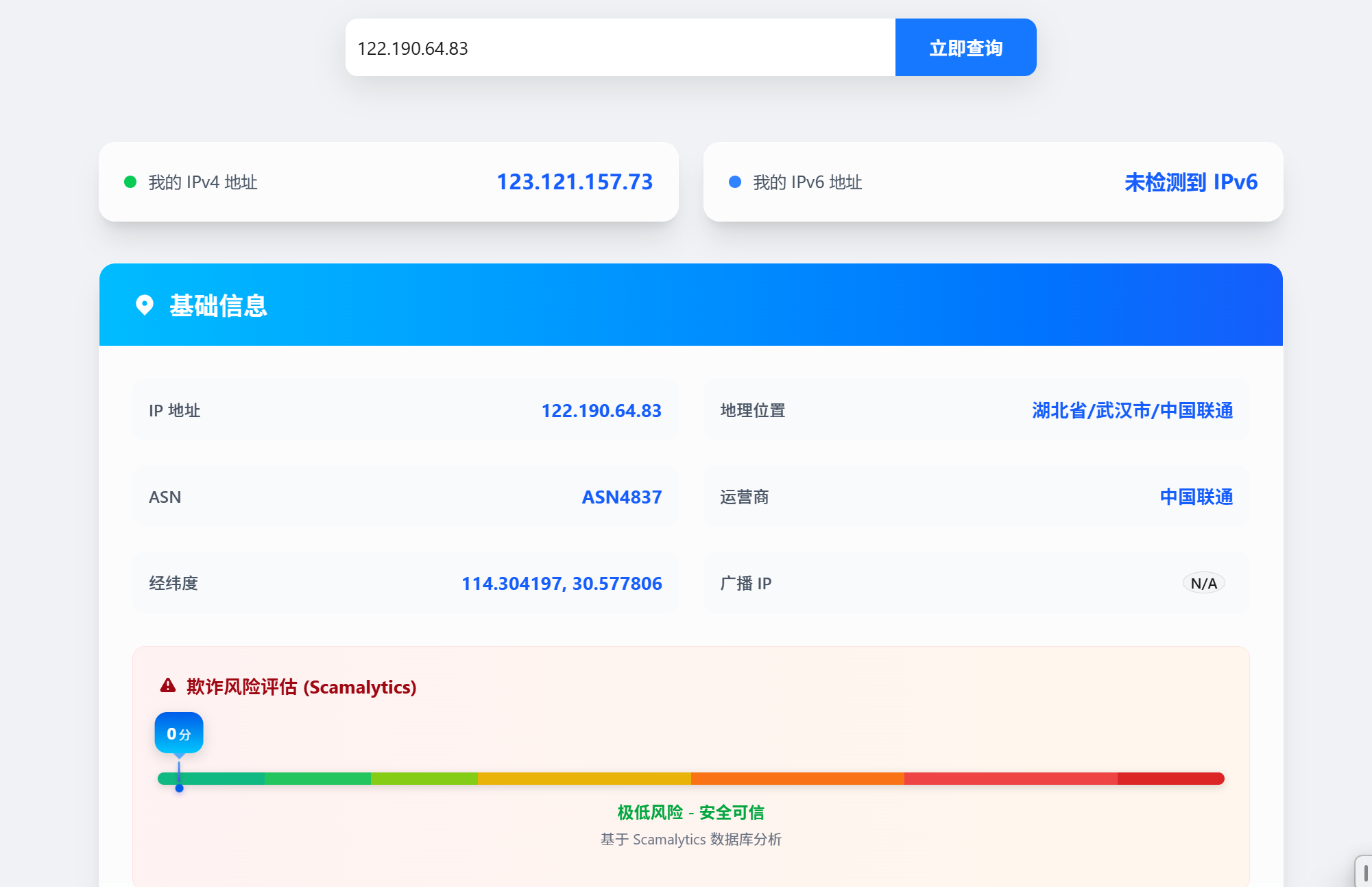Click the green IPv4 status dot
Viewport: 1372px width, 887px height.
click(130, 182)
